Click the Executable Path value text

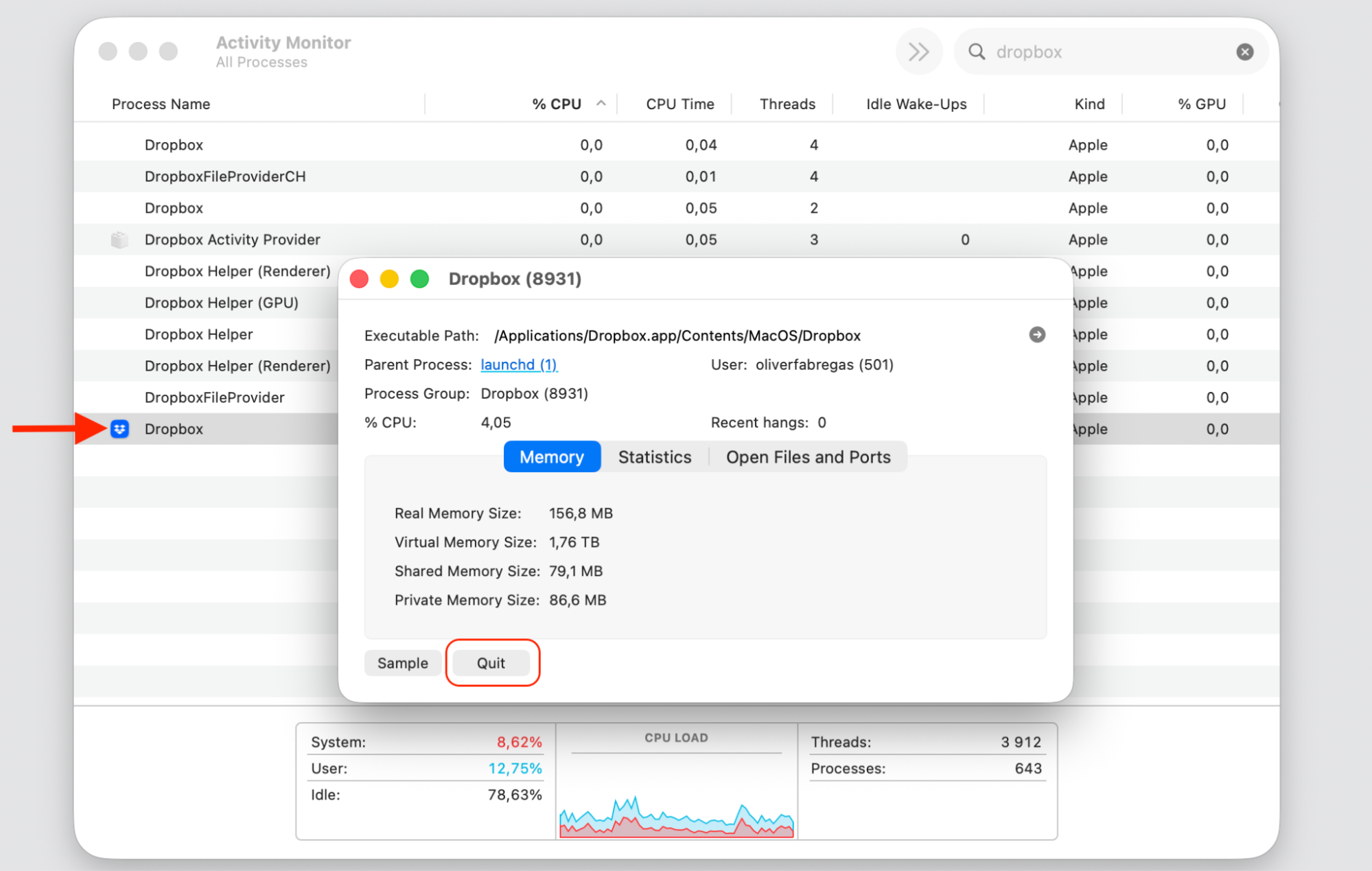[x=677, y=336]
